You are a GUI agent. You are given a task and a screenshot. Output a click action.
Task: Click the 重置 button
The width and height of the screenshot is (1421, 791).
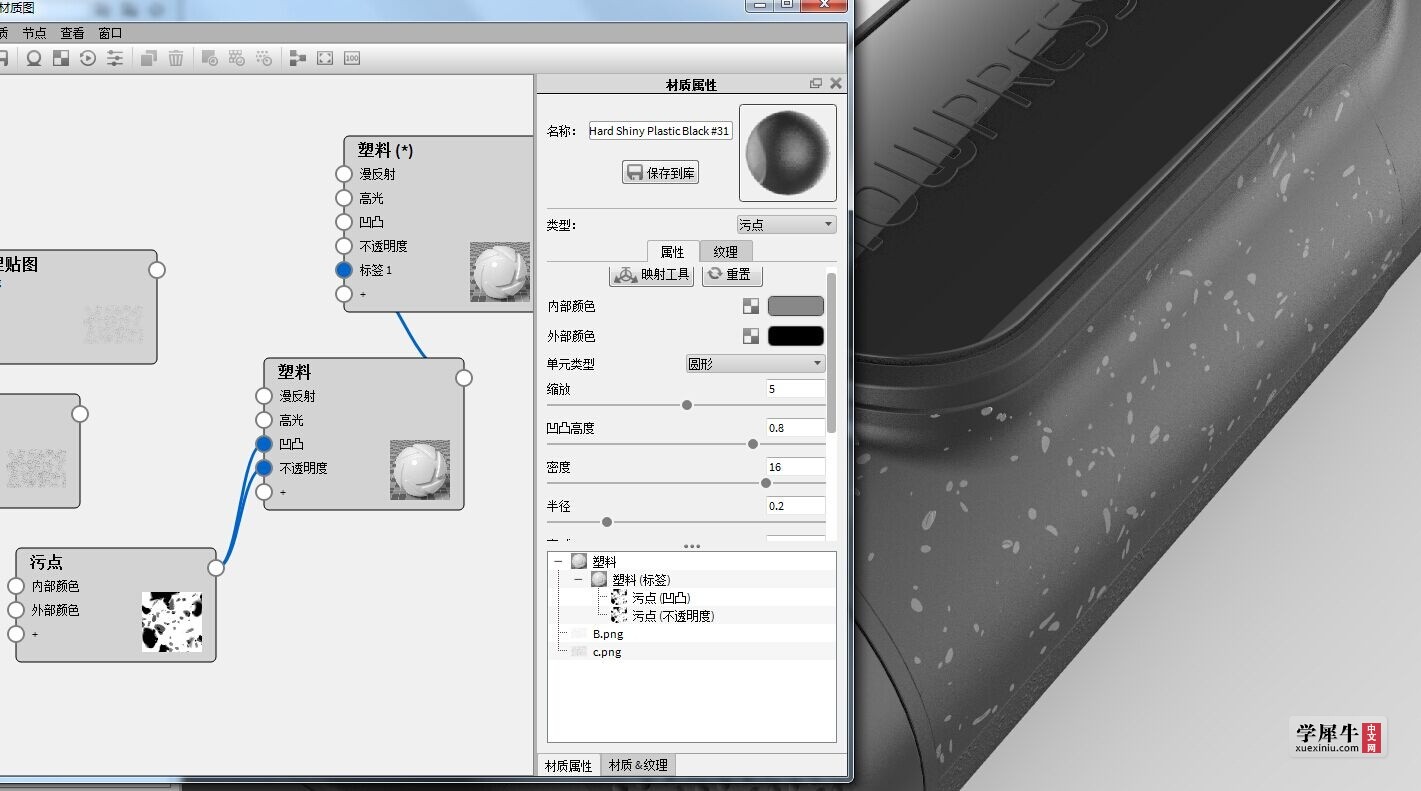[732, 274]
